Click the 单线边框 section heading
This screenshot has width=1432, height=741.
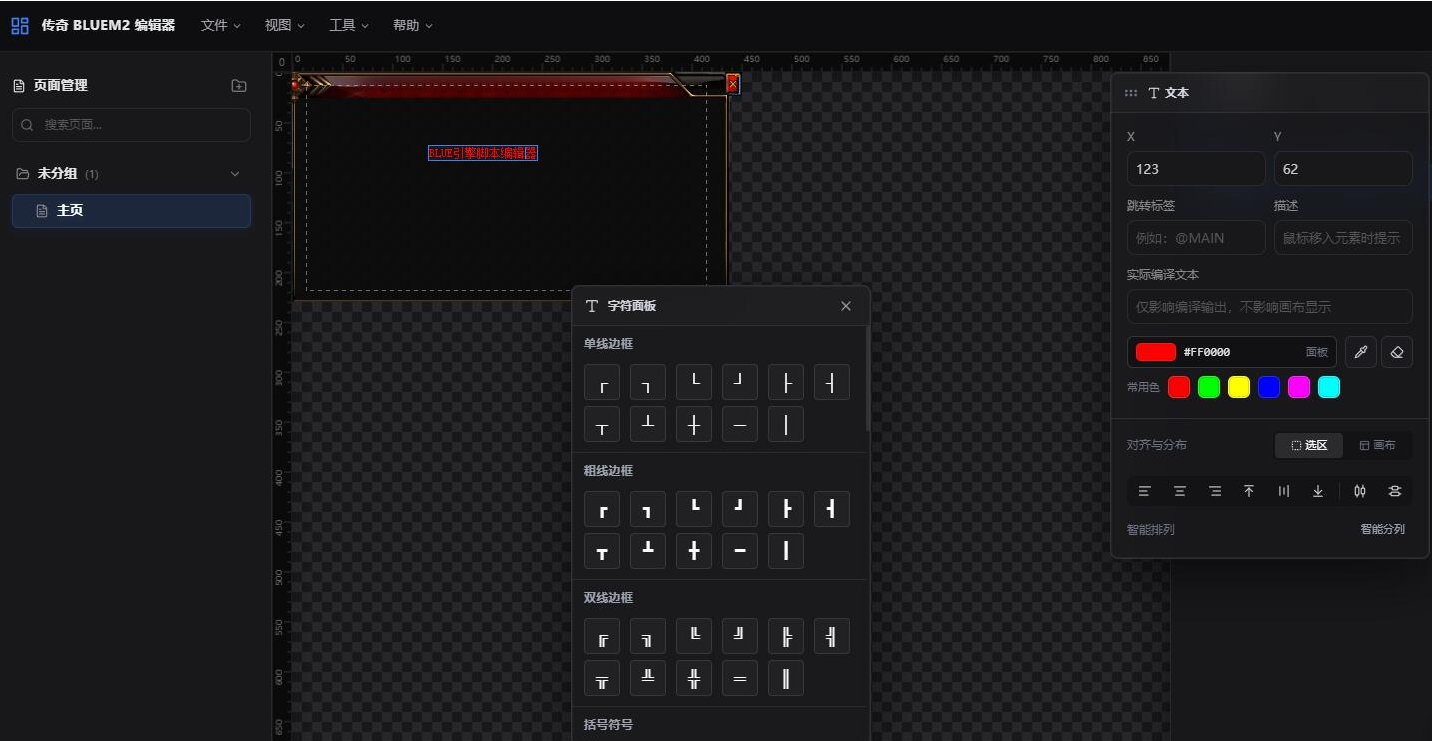(608, 344)
